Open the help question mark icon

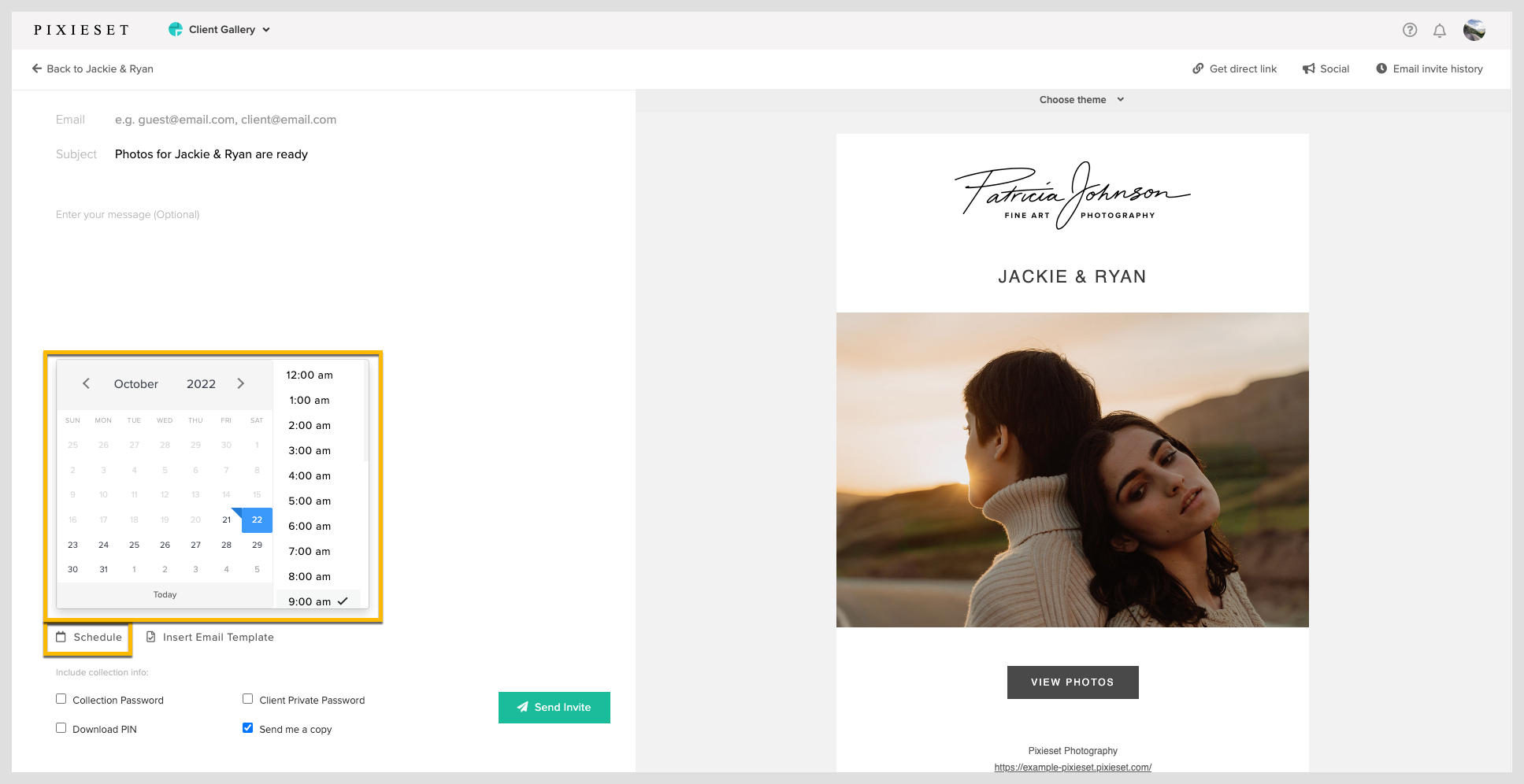[1410, 30]
